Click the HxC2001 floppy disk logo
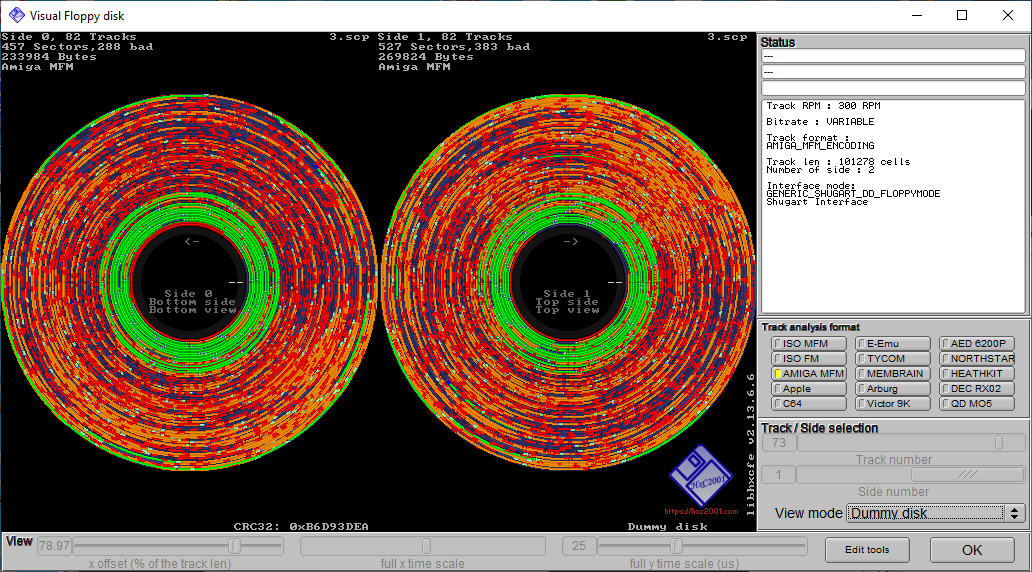 pyautogui.click(x=701, y=475)
